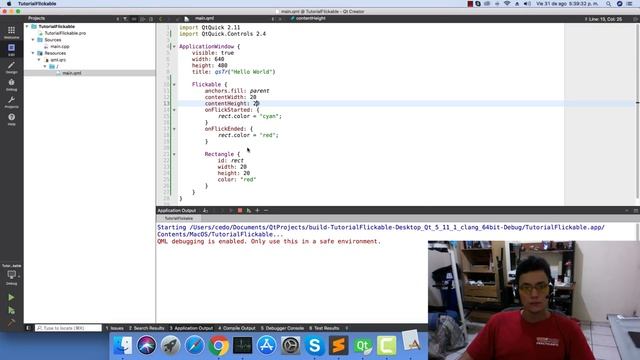Open Safari from the Dock
Viewport: 640px width, 360px height.
tap(195, 346)
